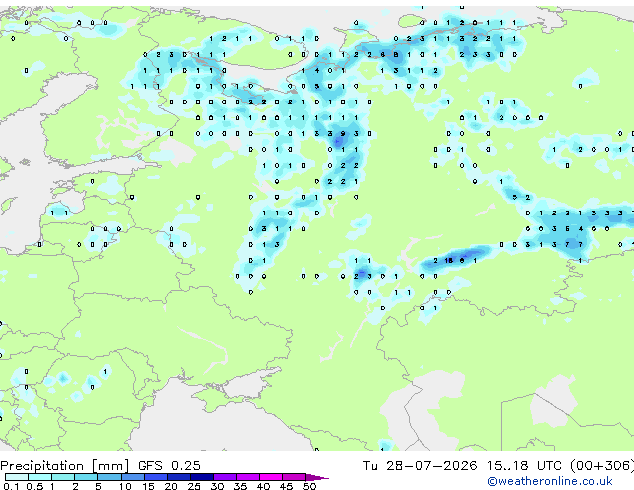The width and height of the screenshot is (634, 490).
Task: Click the above-50 arrow tip of legend
Action: [x=317, y=477]
